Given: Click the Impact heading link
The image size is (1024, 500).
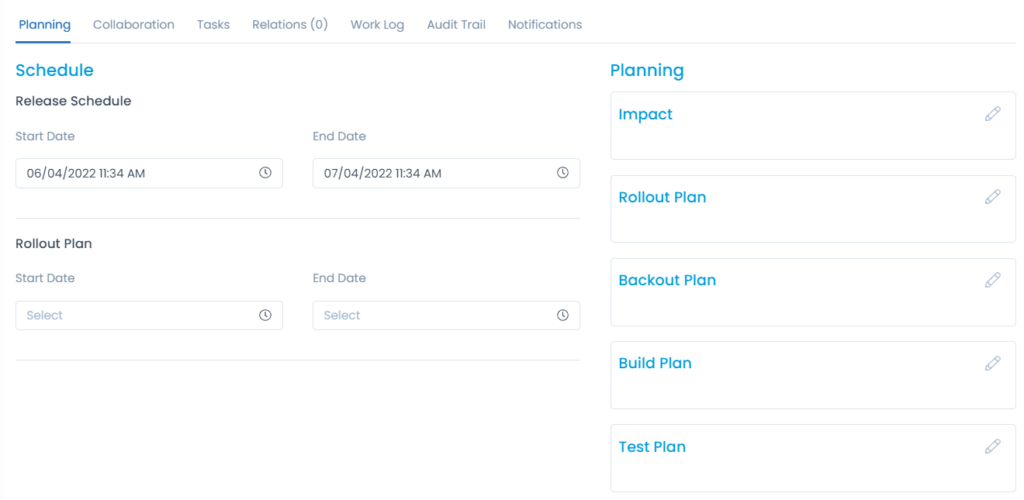Looking at the screenshot, I should (x=645, y=114).
